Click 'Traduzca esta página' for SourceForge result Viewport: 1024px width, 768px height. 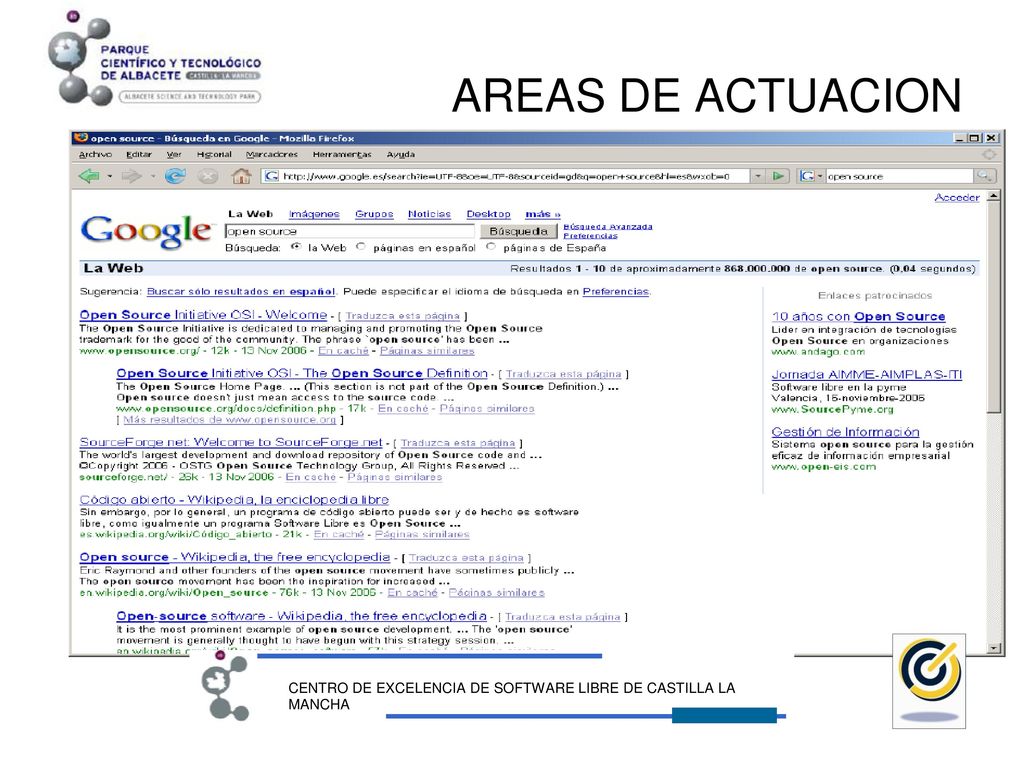(x=458, y=443)
